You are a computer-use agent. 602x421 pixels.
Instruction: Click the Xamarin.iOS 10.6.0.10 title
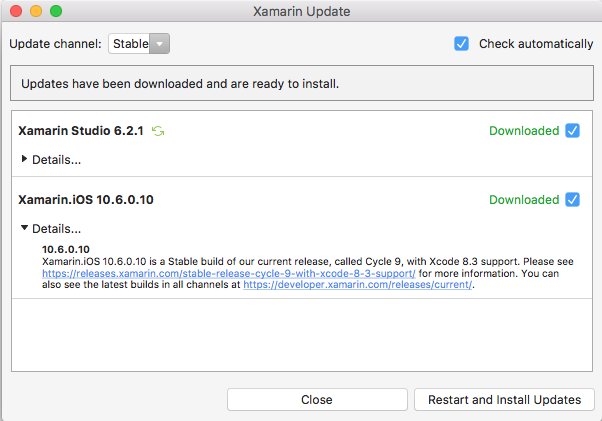tap(86, 200)
